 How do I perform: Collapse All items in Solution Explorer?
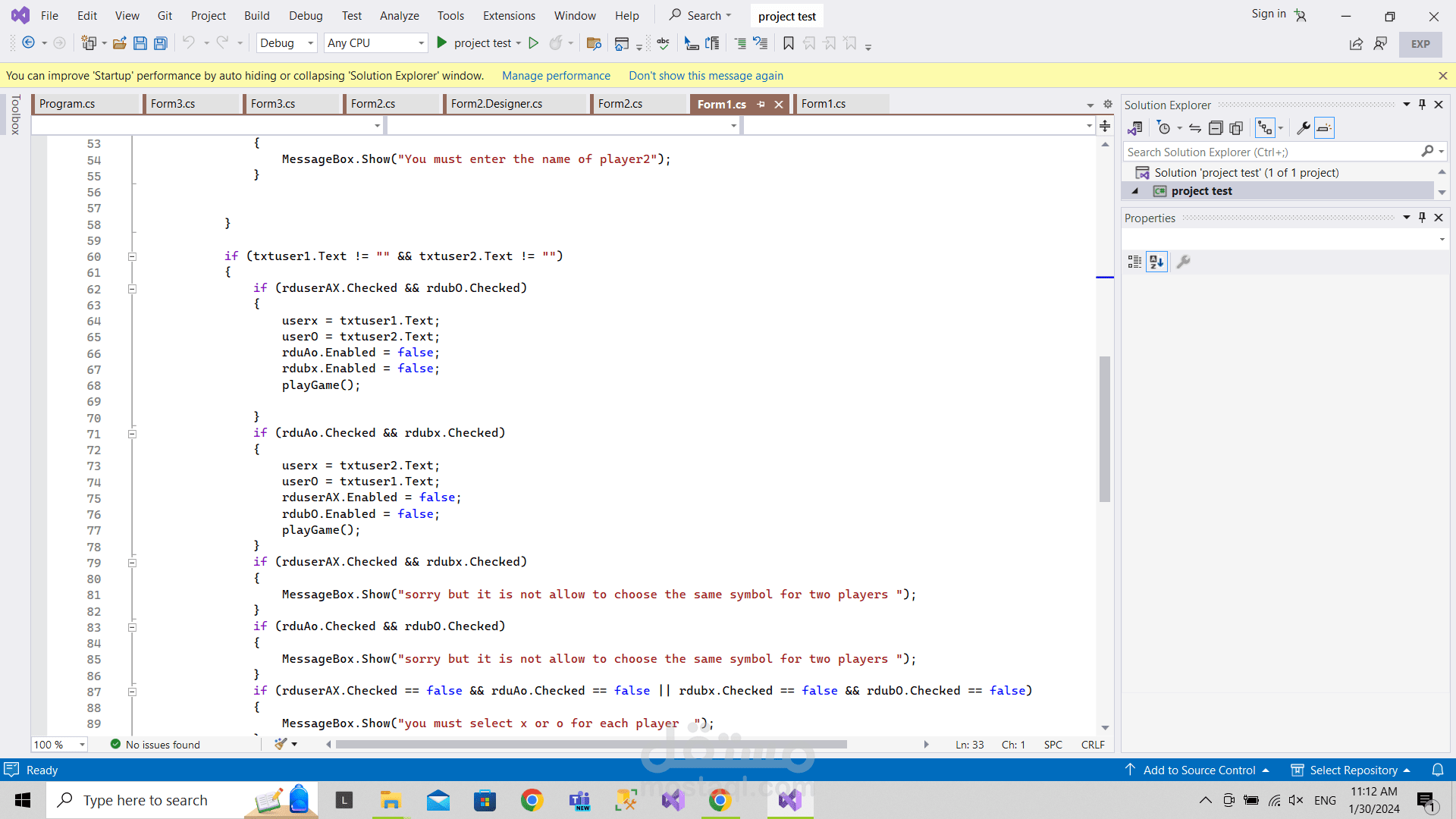pyautogui.click(x=1216, y=127)
